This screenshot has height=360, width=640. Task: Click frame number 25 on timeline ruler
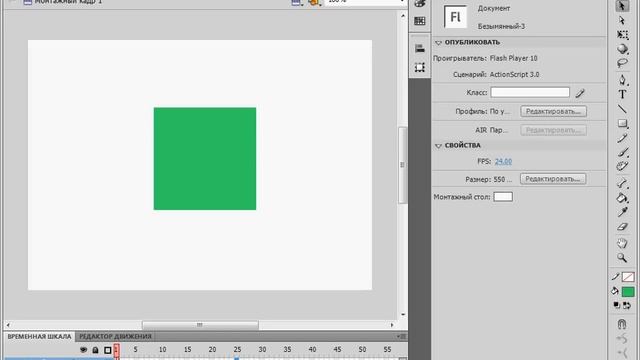[237, 349]
